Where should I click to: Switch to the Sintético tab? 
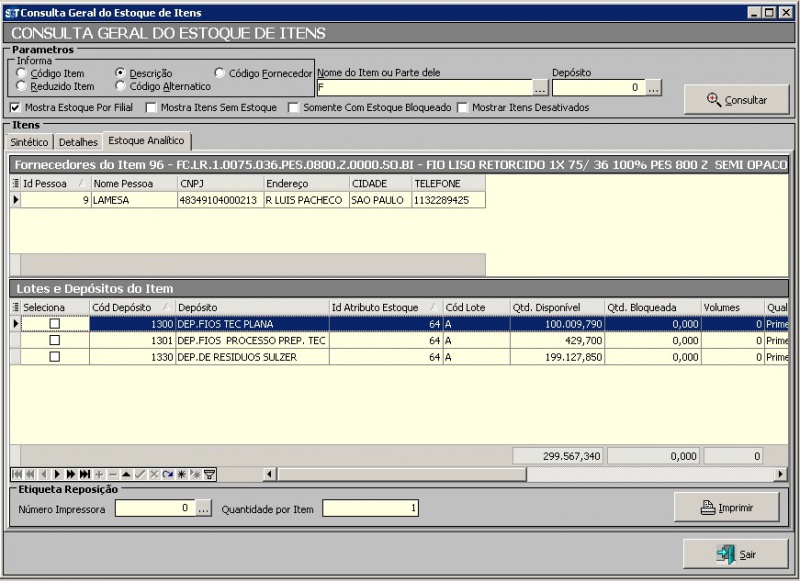coord(29,142)
